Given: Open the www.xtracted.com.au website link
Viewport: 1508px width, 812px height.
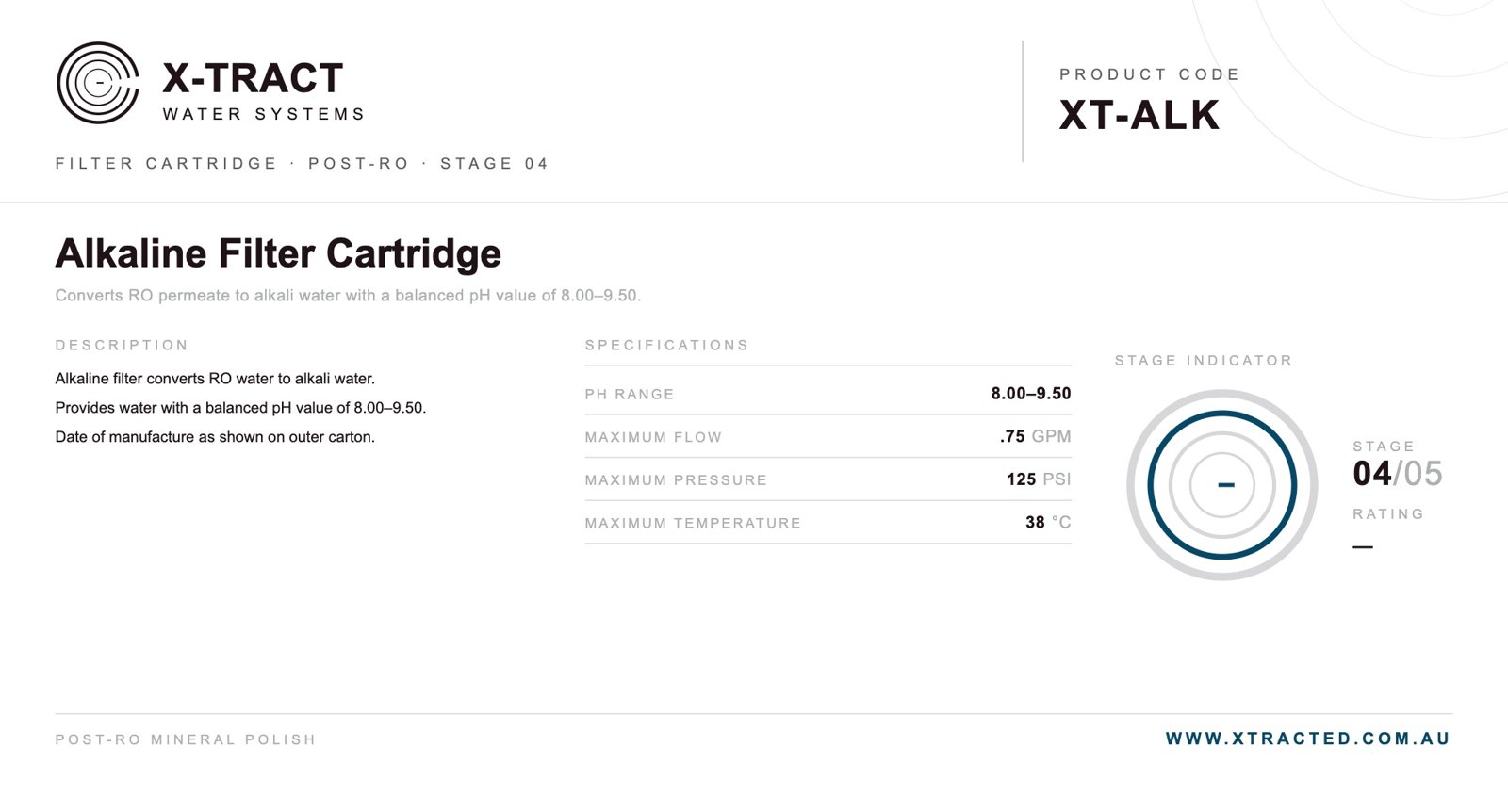Looking at the screenshot, I should (x=1308, y=739).
